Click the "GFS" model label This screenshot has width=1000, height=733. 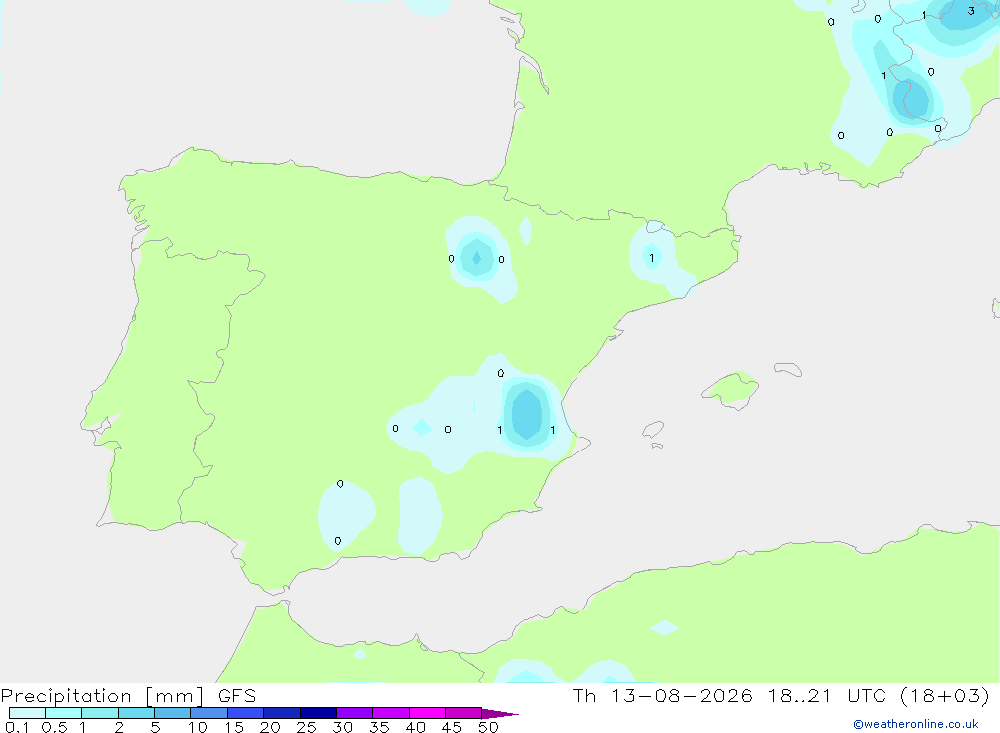[x=237, y=696]
